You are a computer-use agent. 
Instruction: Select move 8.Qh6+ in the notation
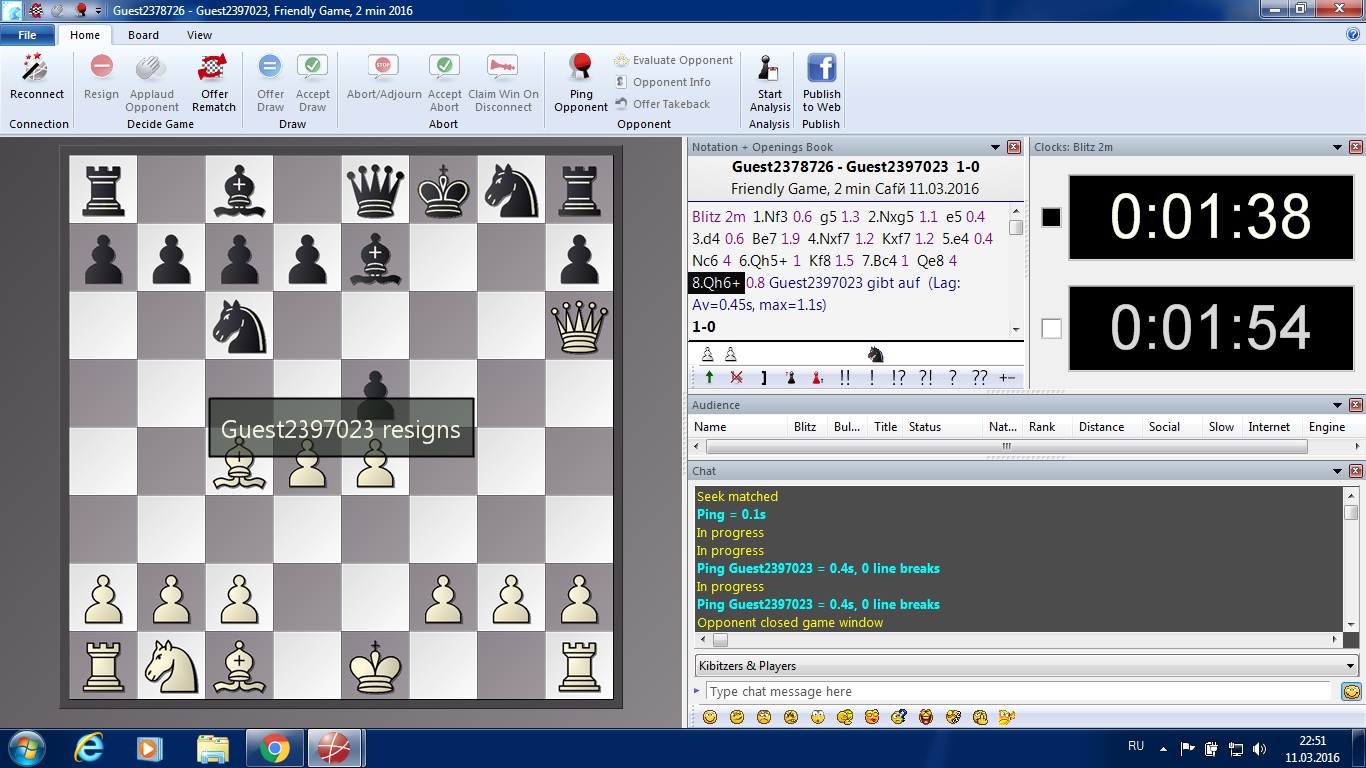click(x=716, y=283)
